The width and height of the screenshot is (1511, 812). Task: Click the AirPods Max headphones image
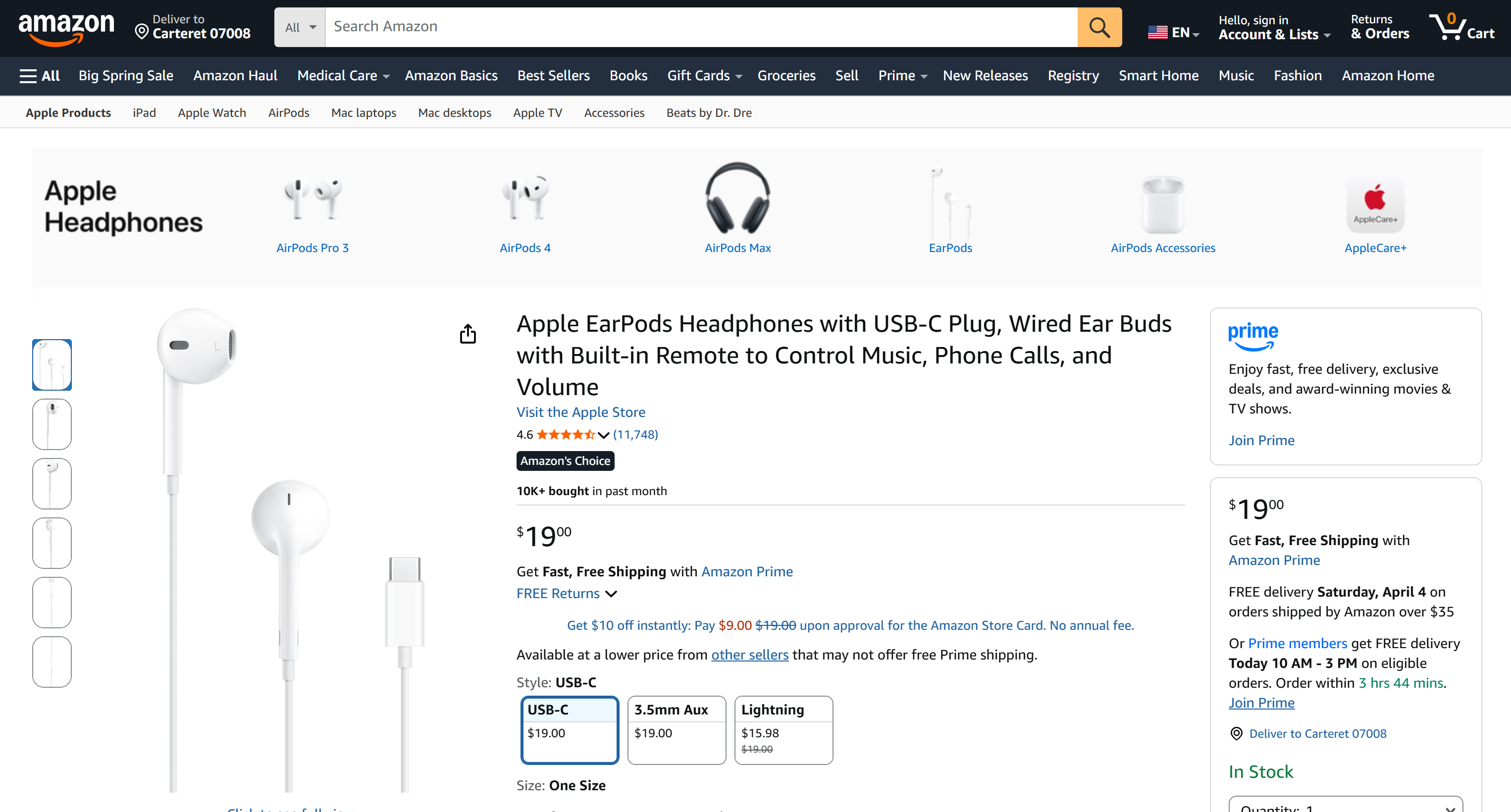[737, 200]
